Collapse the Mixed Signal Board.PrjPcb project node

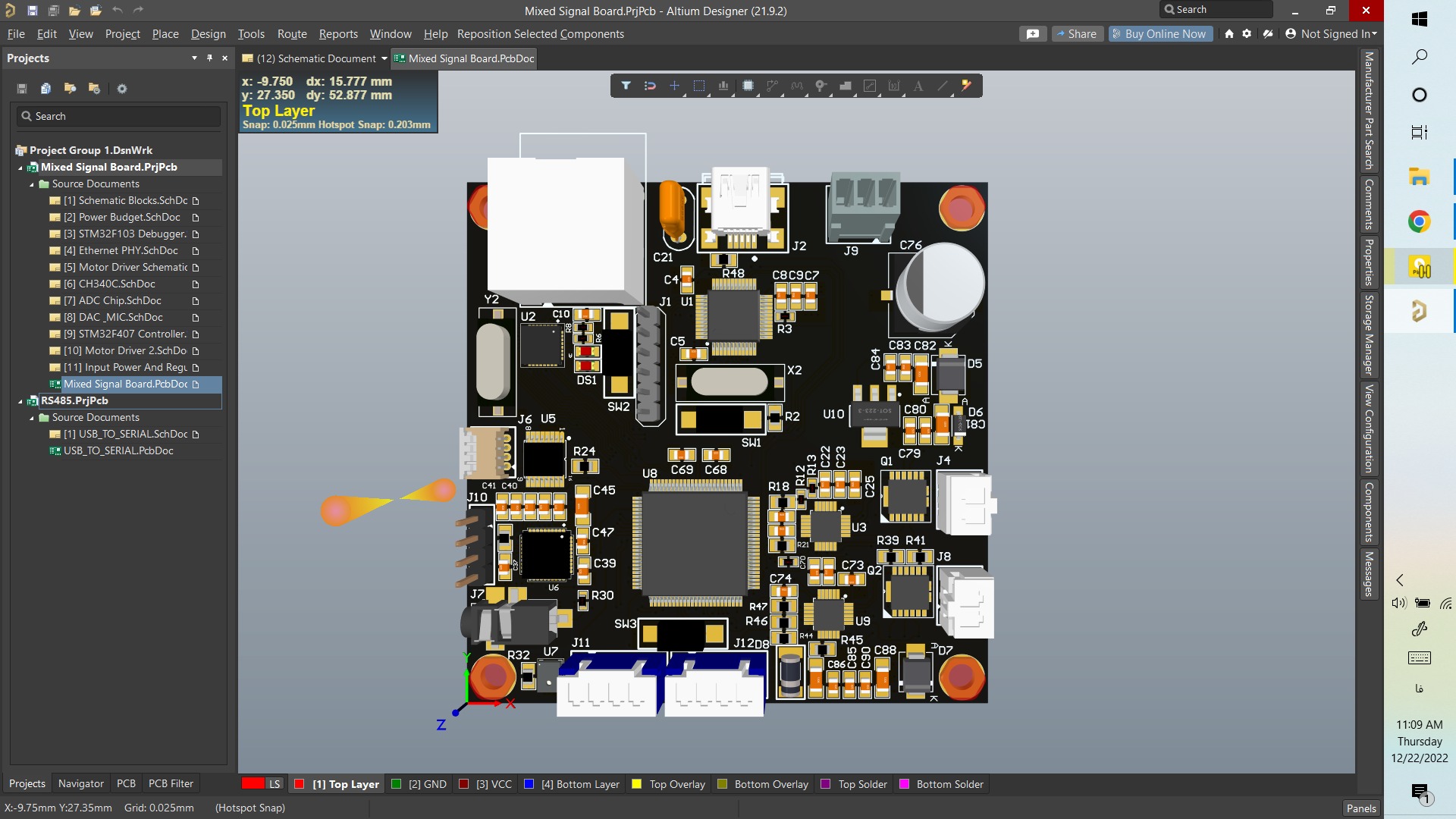(20, 168)
